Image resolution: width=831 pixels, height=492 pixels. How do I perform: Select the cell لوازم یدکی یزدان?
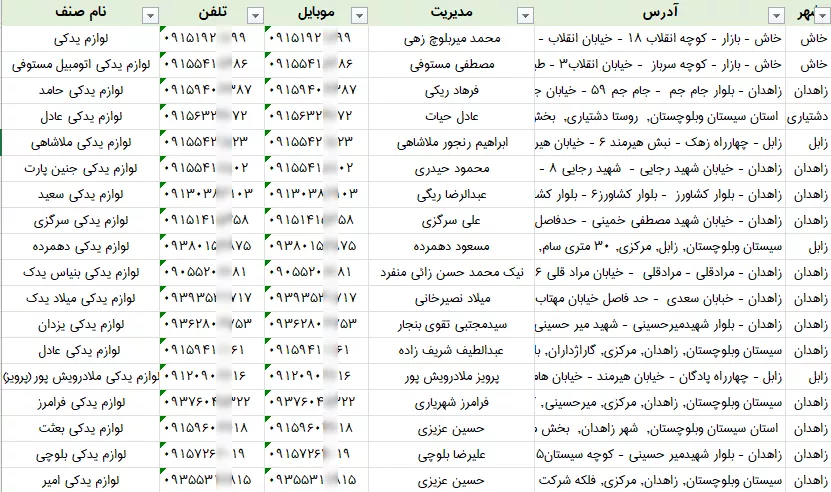(x=81, y=324)
